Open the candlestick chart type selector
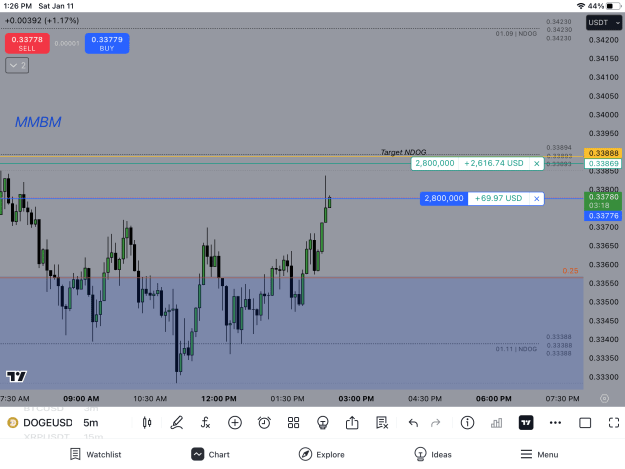 click(x=147, y=423)
